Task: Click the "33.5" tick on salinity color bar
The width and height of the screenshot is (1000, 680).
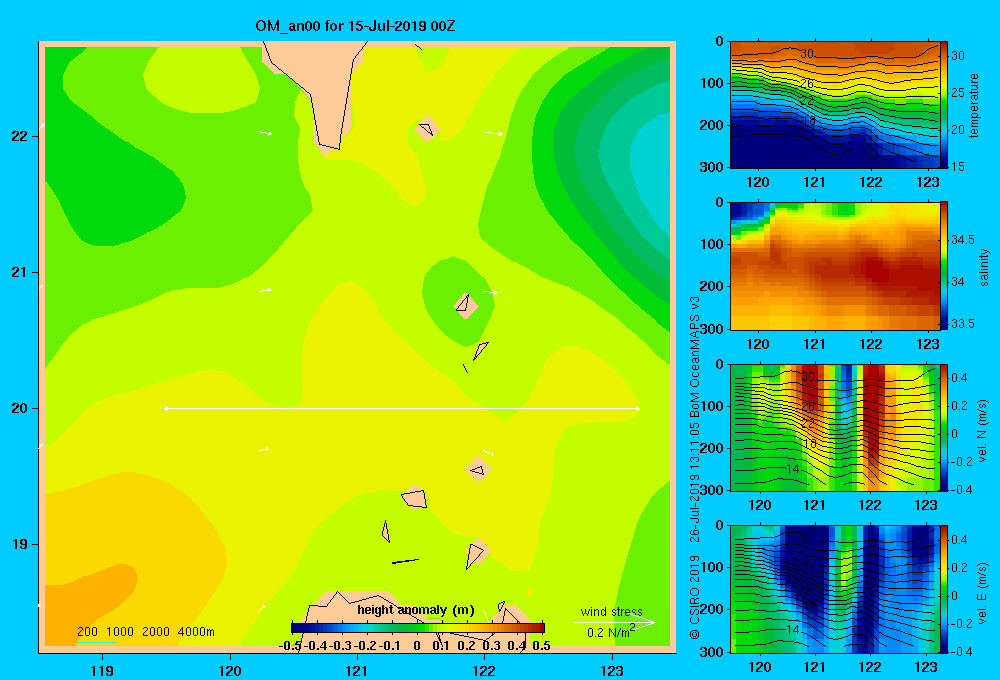Action: [963, 323]
